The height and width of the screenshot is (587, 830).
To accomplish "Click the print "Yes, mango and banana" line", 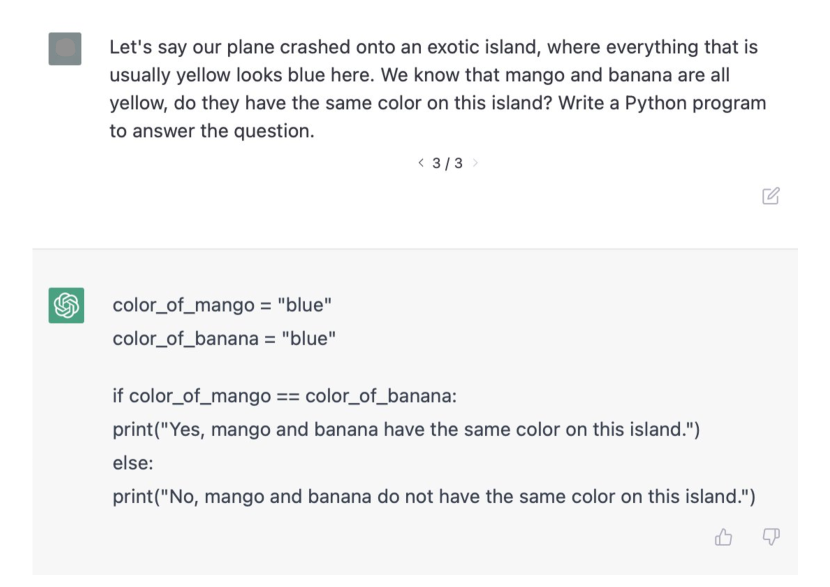I will pos(406,429).
